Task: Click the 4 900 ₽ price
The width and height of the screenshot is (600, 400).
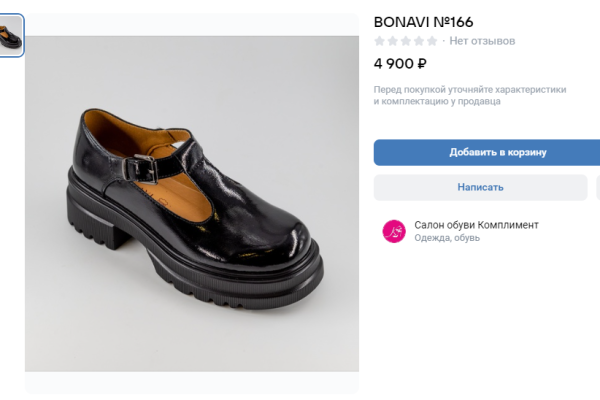Action: (x=400, y=64)
